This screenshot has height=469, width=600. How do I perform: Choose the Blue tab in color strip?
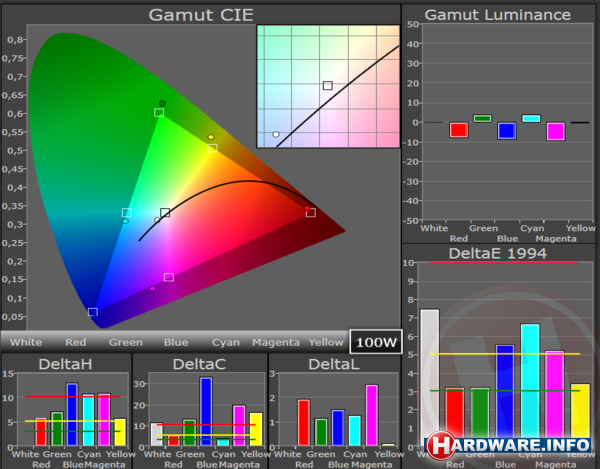(x=176, y=342)
